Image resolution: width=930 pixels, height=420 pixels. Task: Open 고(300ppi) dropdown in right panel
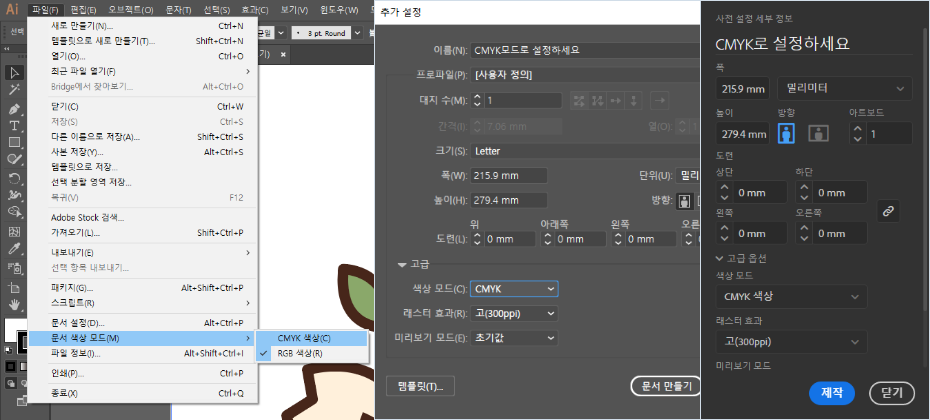[x=791, y=342]
